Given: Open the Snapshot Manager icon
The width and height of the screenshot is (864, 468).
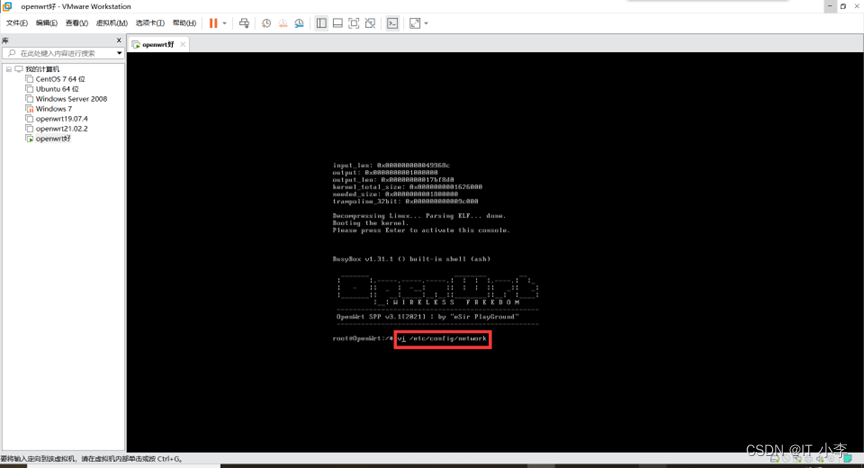Looking at the screenshot, I should pos(299,23).
